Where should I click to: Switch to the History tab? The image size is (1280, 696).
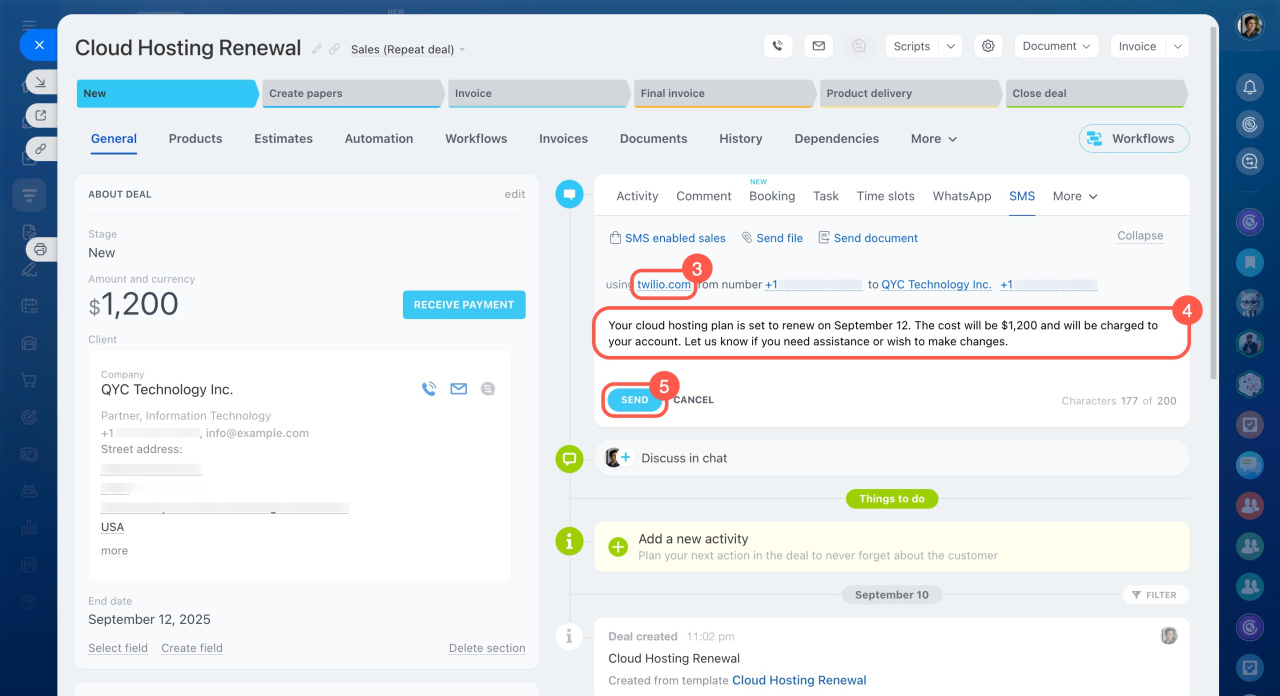pos(741,139)
